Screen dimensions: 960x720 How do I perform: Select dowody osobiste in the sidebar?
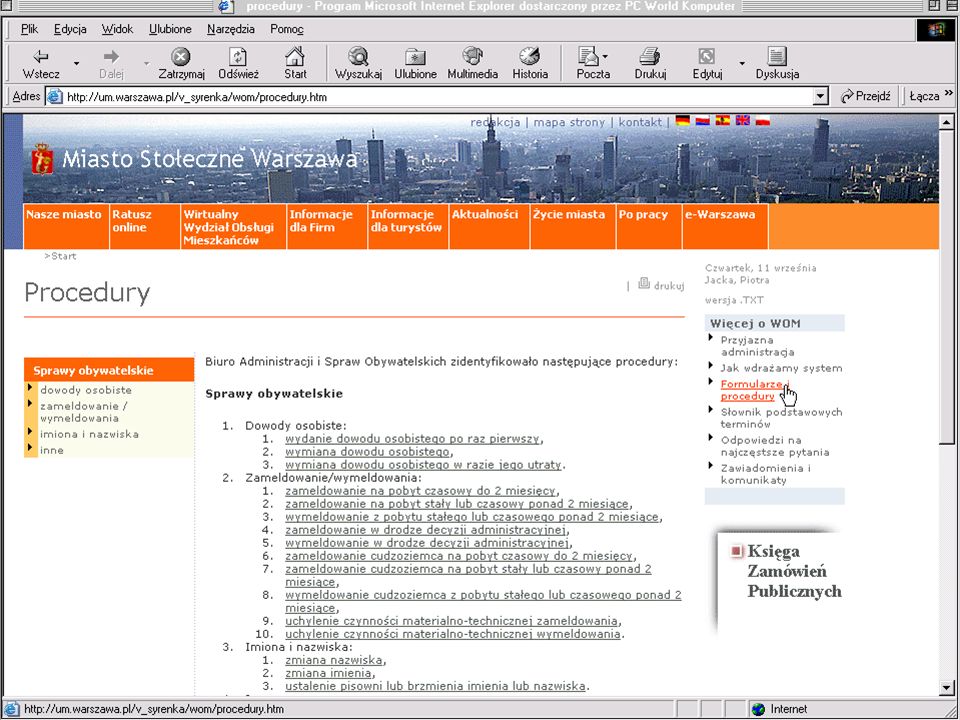[86, 390]
